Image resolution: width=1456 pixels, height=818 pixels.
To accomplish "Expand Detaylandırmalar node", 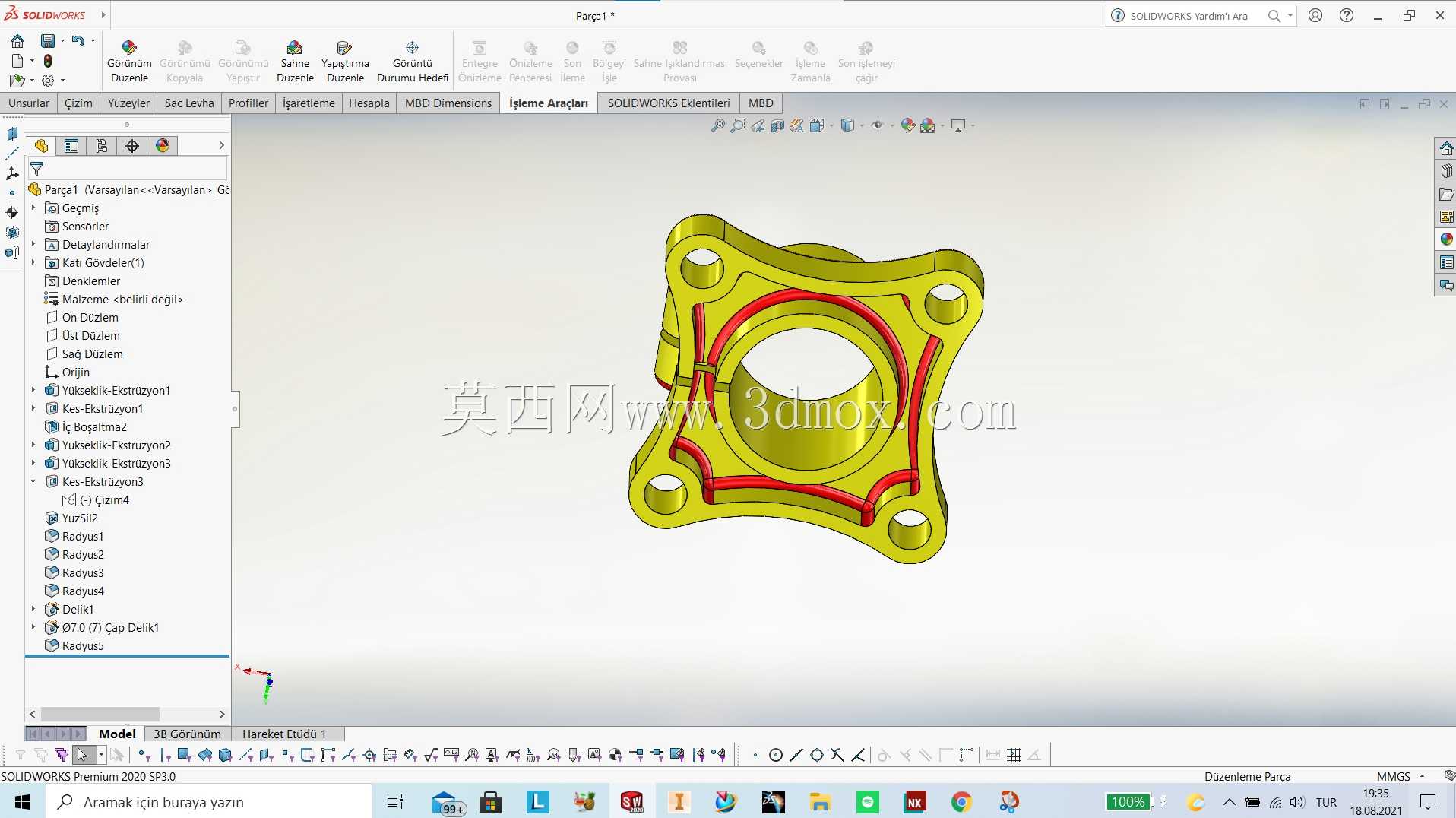I will tap(33, 244).
